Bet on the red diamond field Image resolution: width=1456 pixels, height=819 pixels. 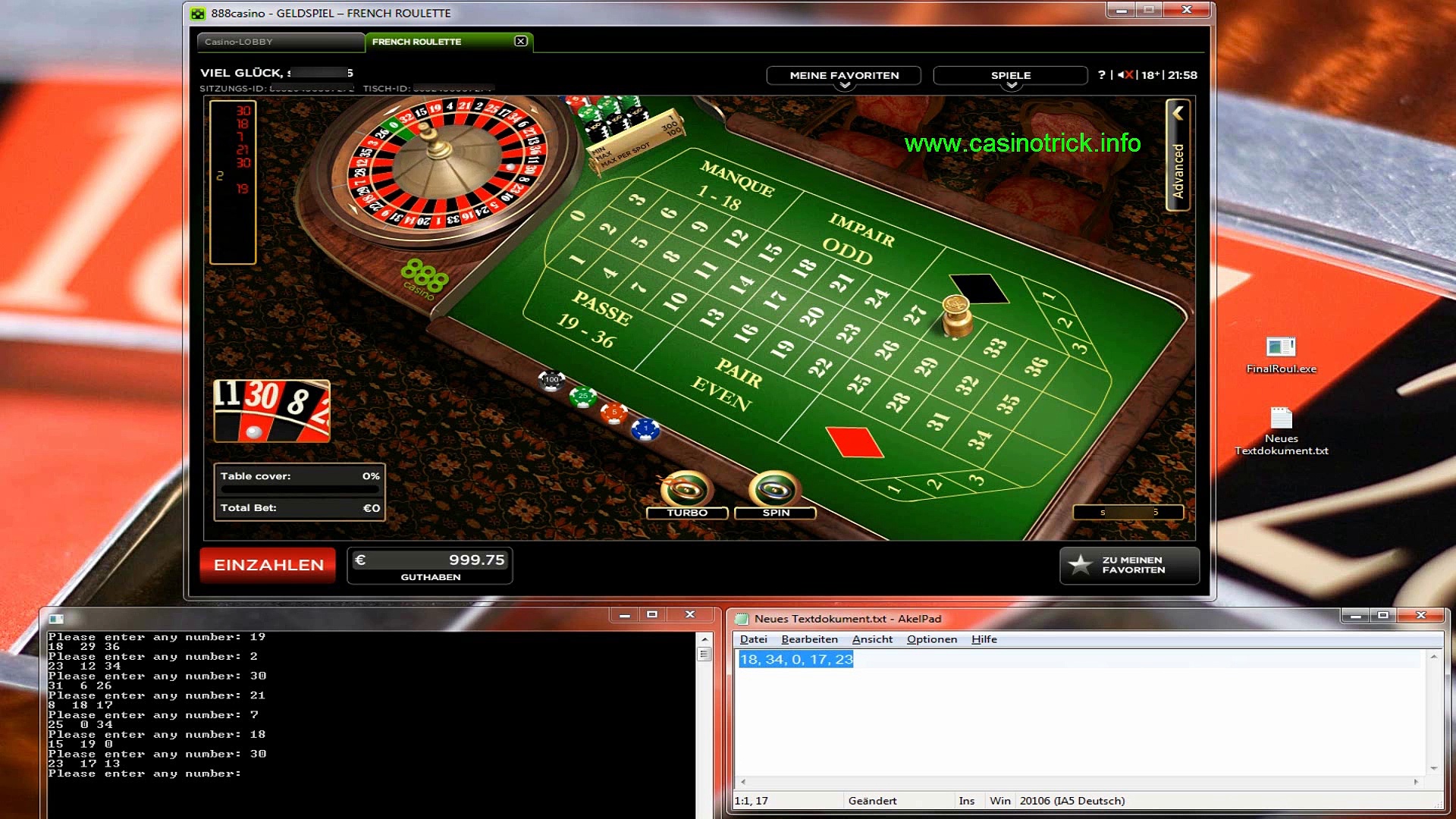point(855,442)
